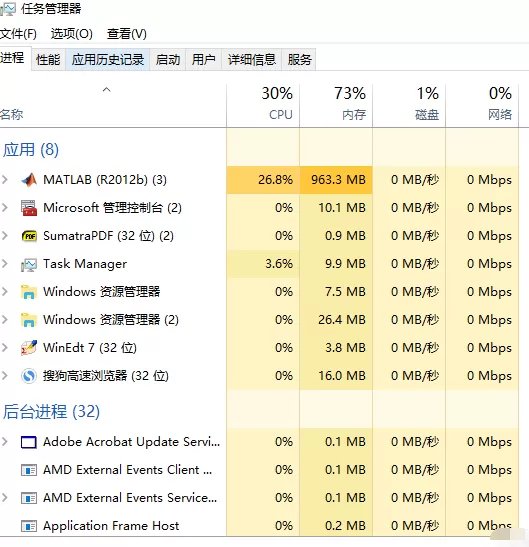This screenshot has width=529, height=547.
Task: Click the WinEdt 7 application icon
Action: (29, 348)
